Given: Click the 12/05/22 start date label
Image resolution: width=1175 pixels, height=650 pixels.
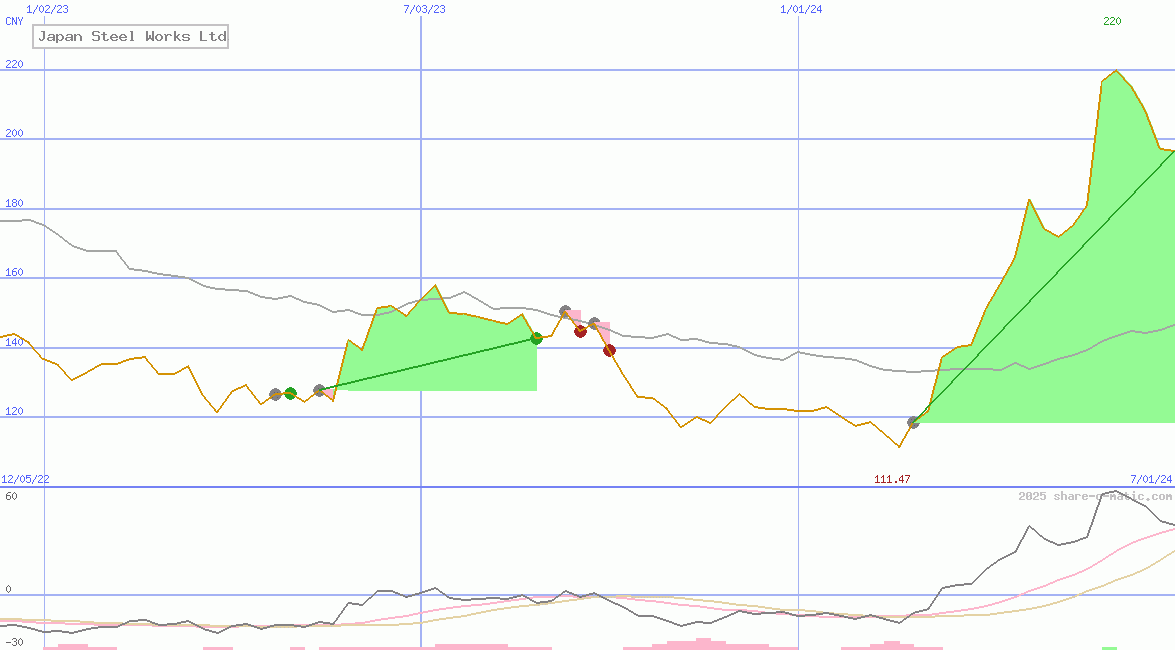Looking at the screenshot, I should click(x=25, y=480).
